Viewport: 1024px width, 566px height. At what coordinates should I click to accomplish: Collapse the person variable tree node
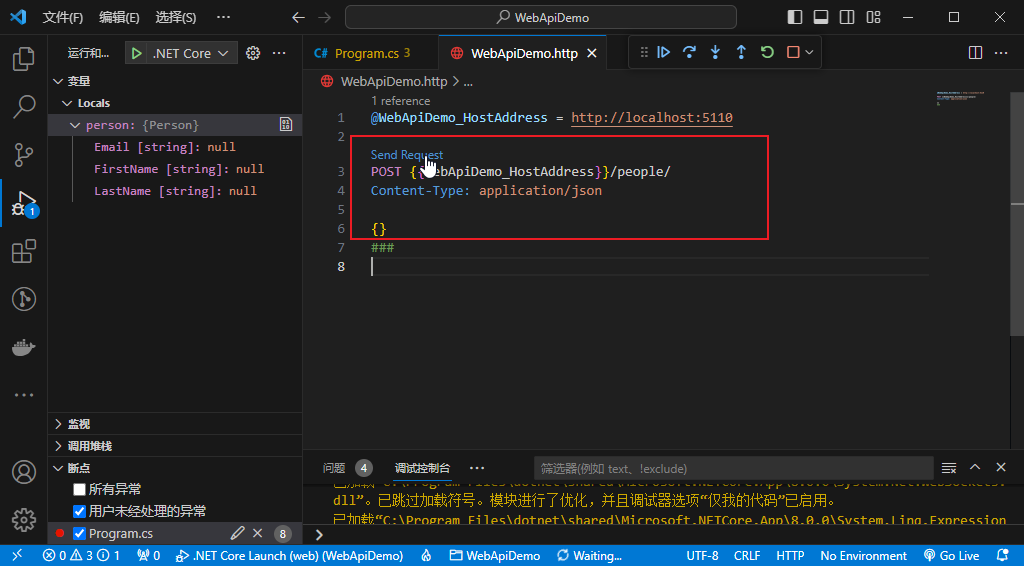click(x=75, y=125)
